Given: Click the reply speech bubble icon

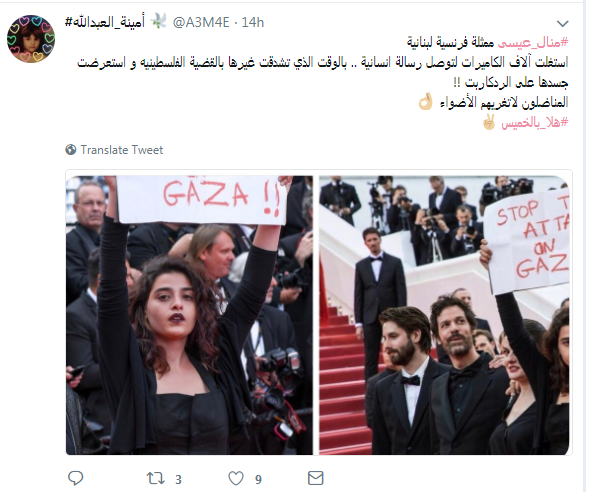Looking at the screenshot, I should [75, 478].
